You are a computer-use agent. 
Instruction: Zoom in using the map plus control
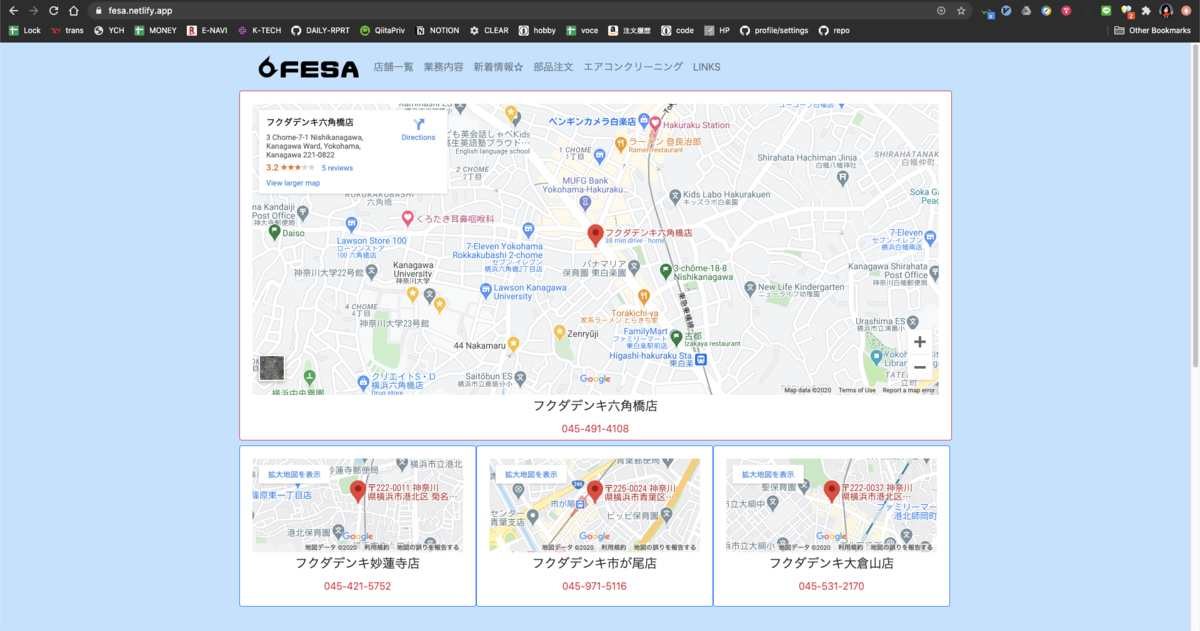[919, 342]
